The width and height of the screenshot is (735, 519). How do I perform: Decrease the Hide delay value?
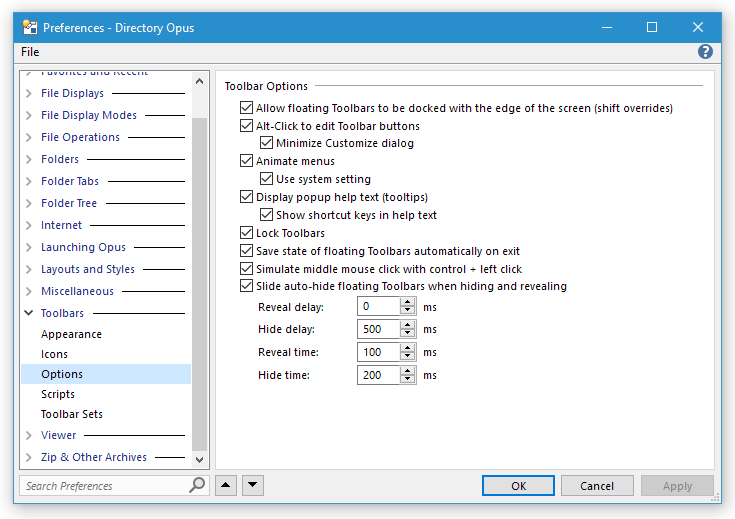[x=408, y=333]
